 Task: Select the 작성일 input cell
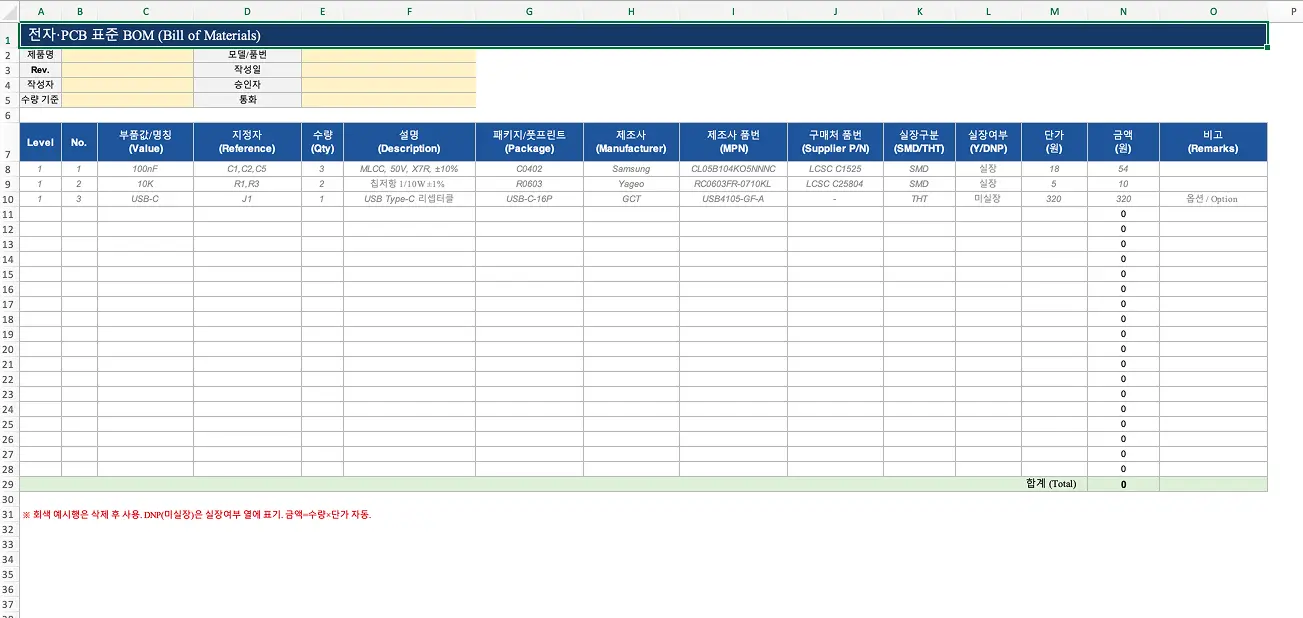tap(389, 70)
